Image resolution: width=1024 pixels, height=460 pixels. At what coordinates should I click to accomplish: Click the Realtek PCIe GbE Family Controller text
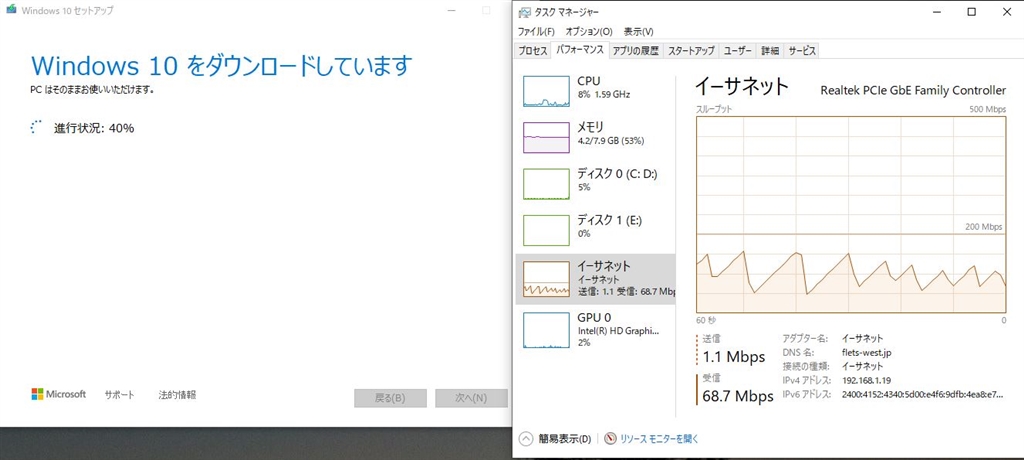[x=913, y=90]
